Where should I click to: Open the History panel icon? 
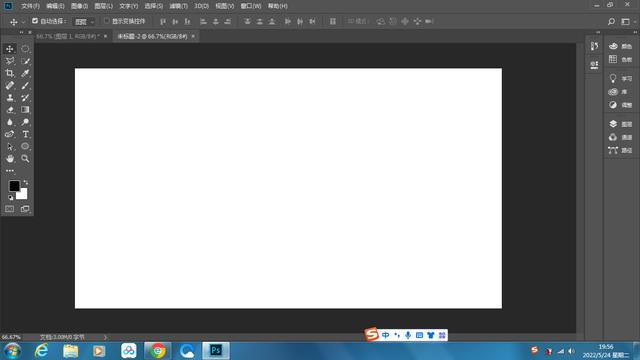594,46
